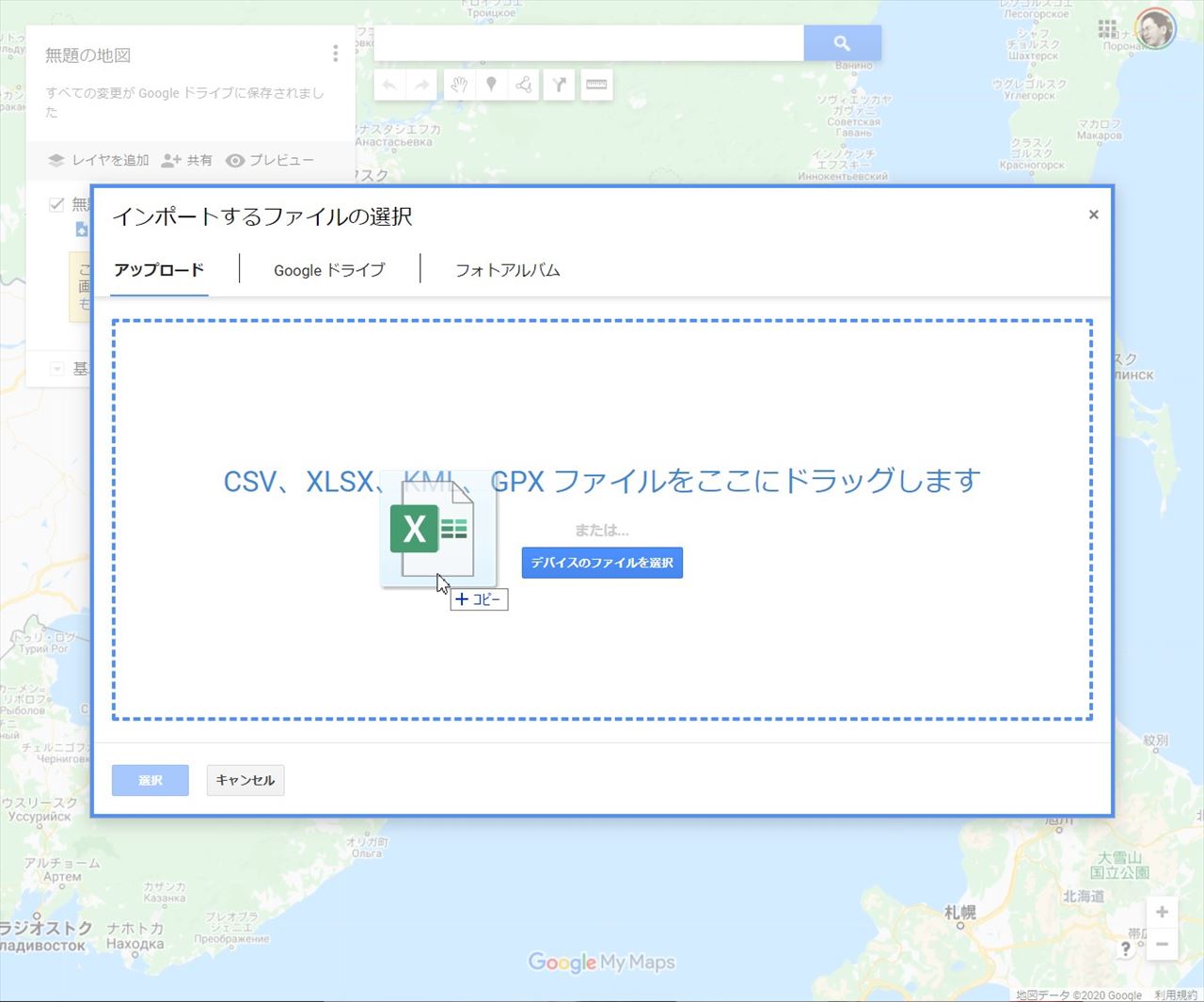Click the add layer stack icon

[56, 160]
